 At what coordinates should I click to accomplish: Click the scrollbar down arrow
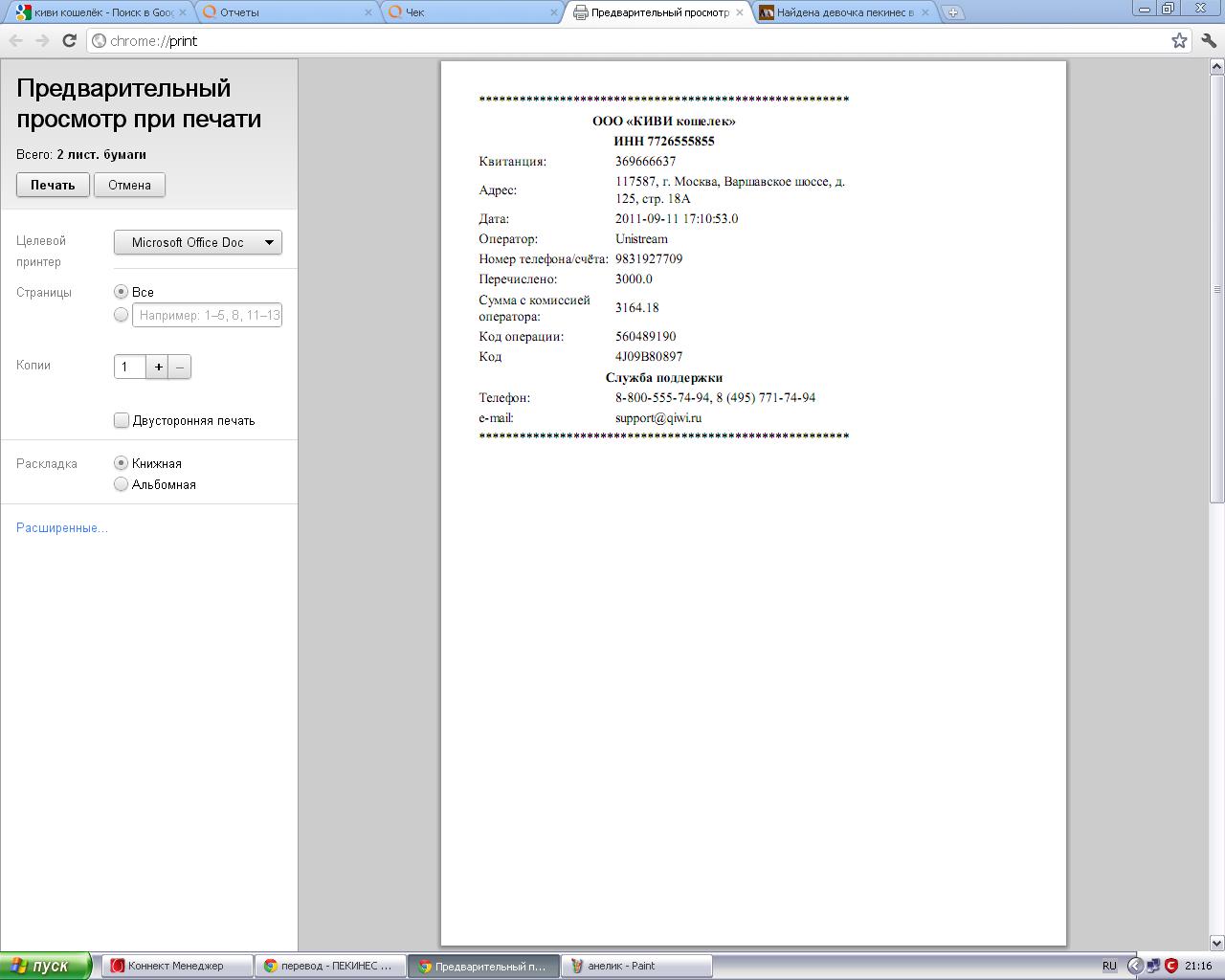point(1217,943)
